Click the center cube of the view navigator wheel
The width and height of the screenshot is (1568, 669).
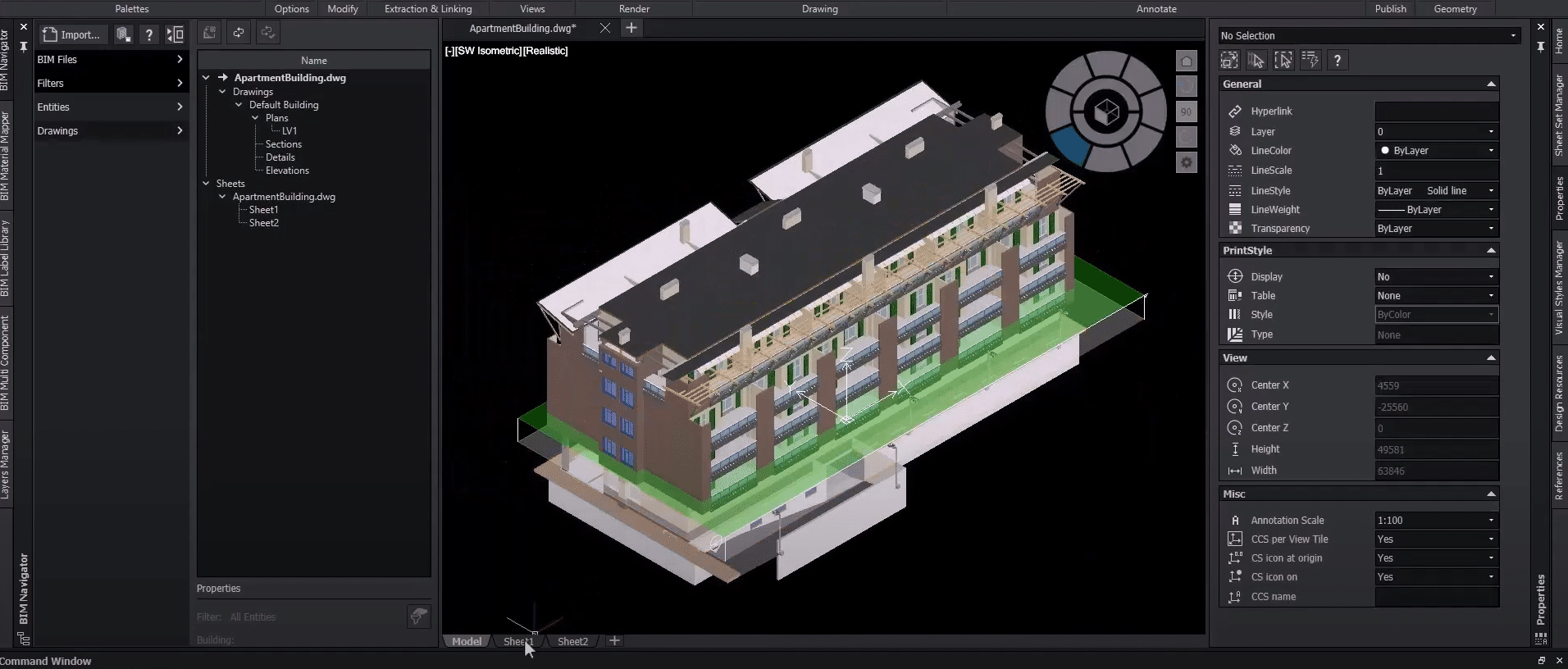(x=1105, y=111)
